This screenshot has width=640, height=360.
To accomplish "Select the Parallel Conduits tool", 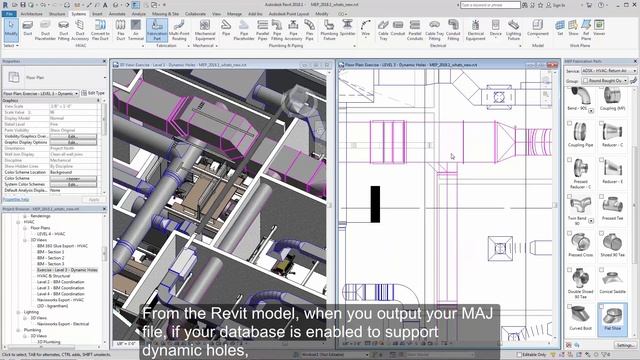I will [x=415, y=30].
